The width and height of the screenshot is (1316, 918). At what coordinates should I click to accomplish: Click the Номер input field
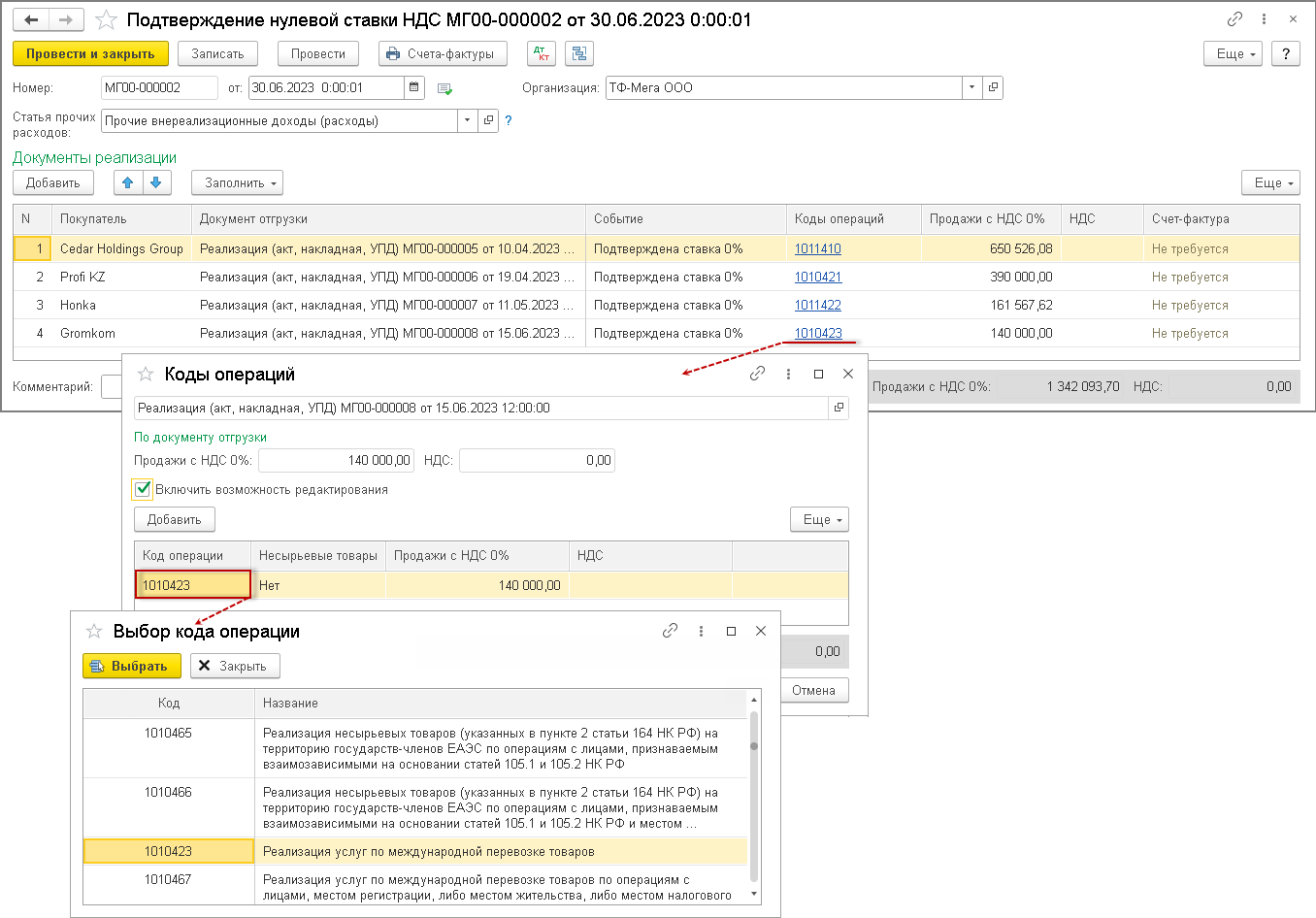click(159, 87)
